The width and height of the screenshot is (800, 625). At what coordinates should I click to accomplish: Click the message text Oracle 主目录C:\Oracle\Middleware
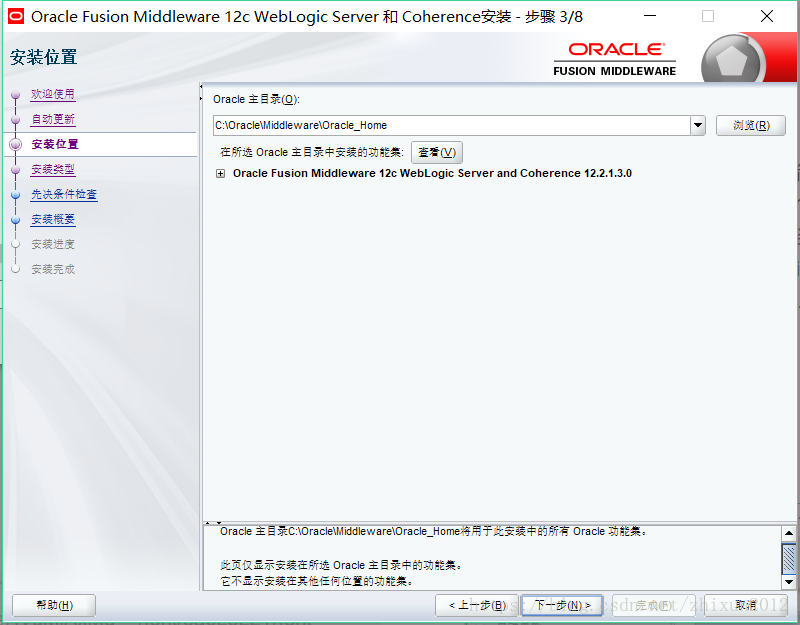434,532
